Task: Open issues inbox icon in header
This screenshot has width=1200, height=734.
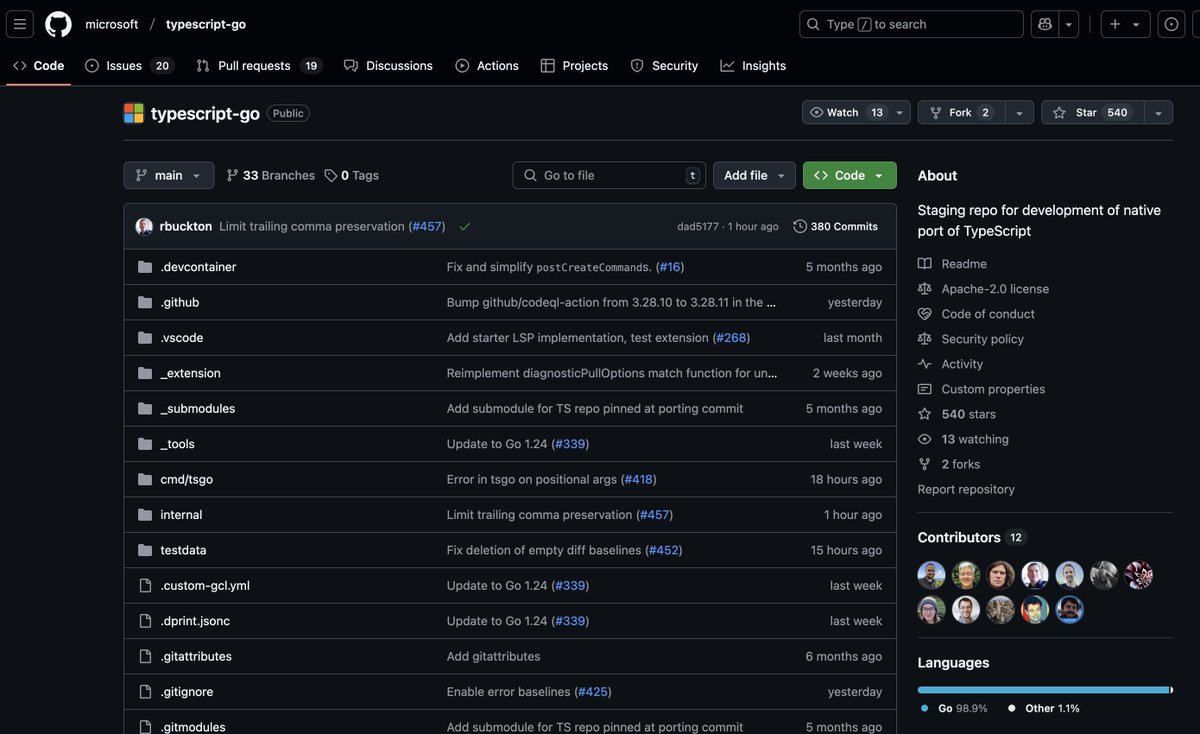Action: pos(1171,24)
